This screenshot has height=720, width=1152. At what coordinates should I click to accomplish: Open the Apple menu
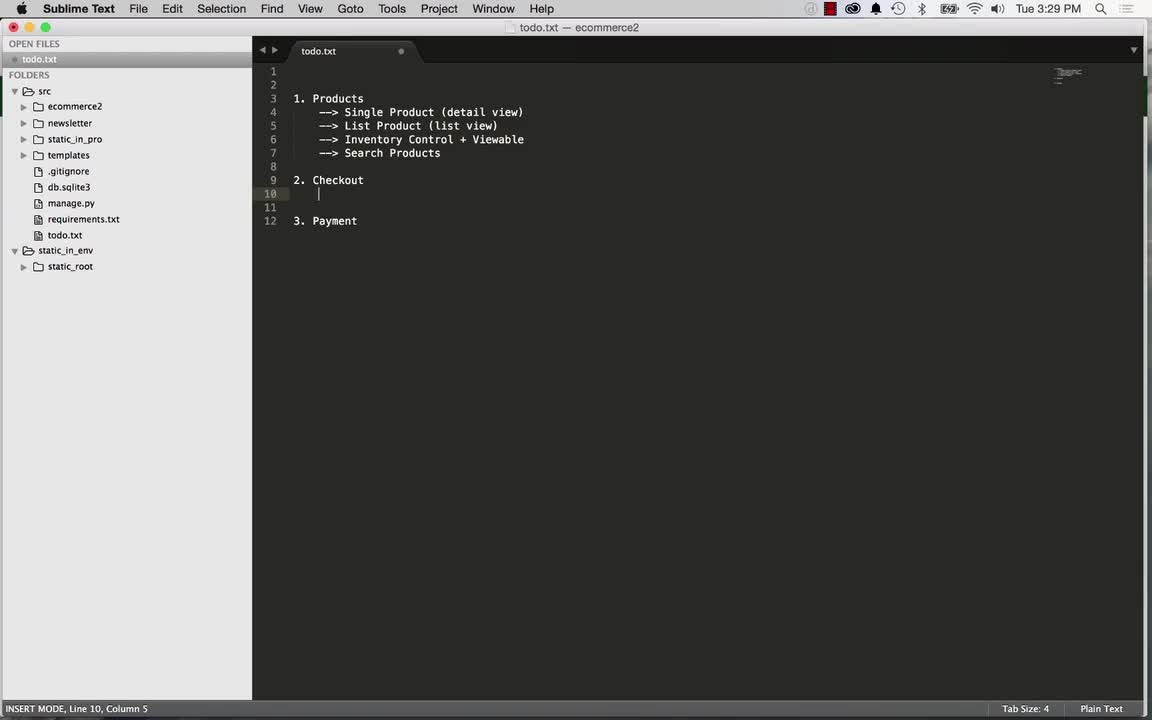21,9
